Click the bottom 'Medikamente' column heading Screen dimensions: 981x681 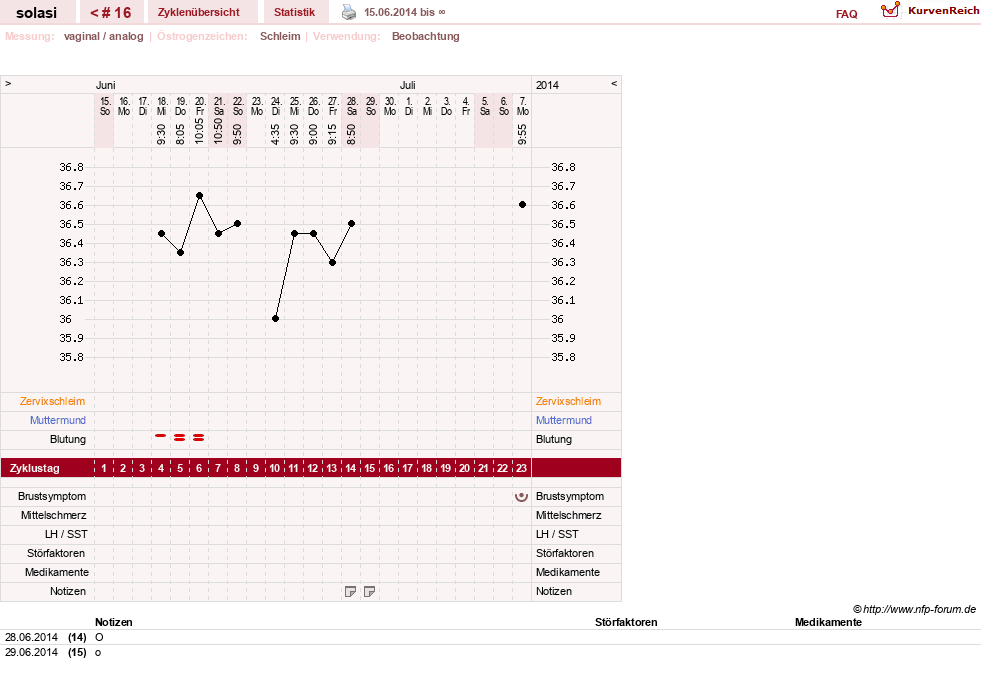pyautogui.click(x=828, y=622)
